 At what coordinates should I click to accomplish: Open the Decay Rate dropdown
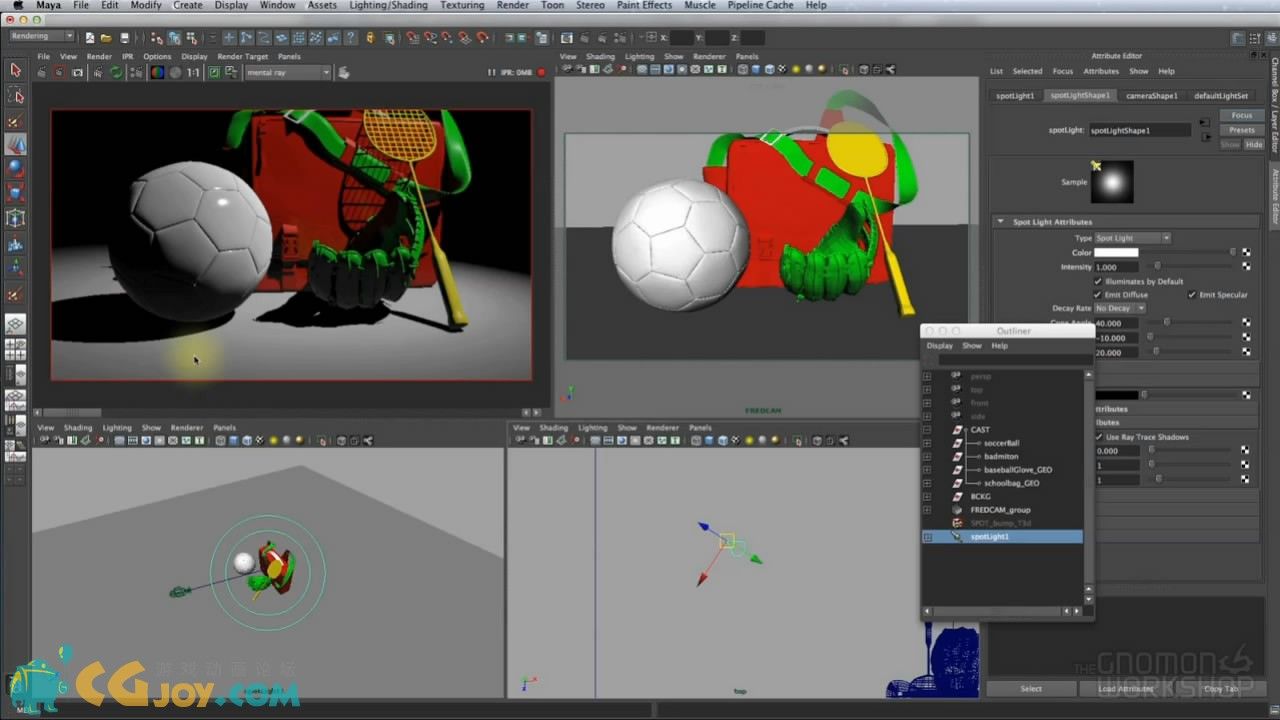point(1119,308)
